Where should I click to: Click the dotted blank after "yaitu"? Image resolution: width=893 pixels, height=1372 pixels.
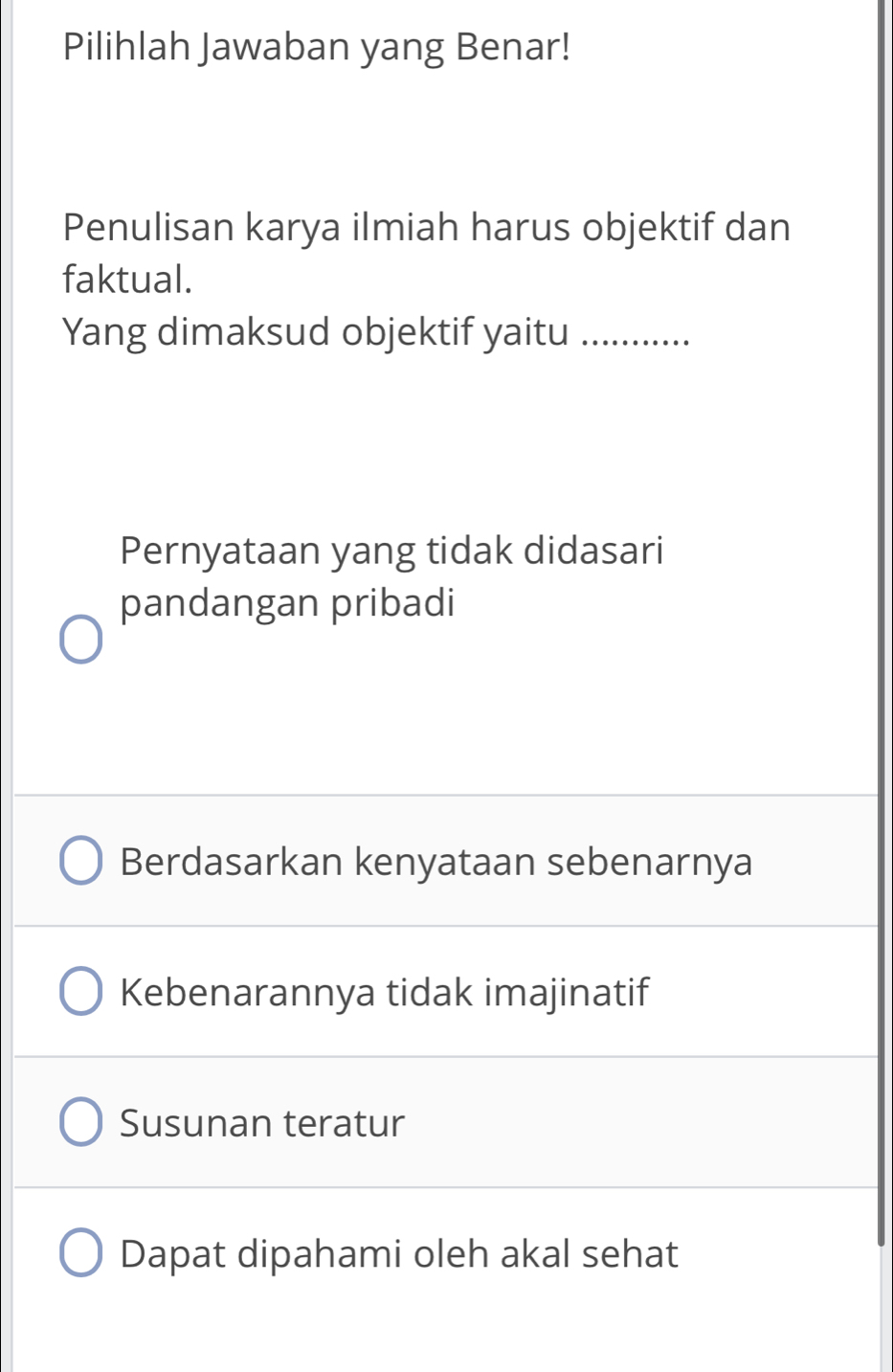(x=636, y=335)
